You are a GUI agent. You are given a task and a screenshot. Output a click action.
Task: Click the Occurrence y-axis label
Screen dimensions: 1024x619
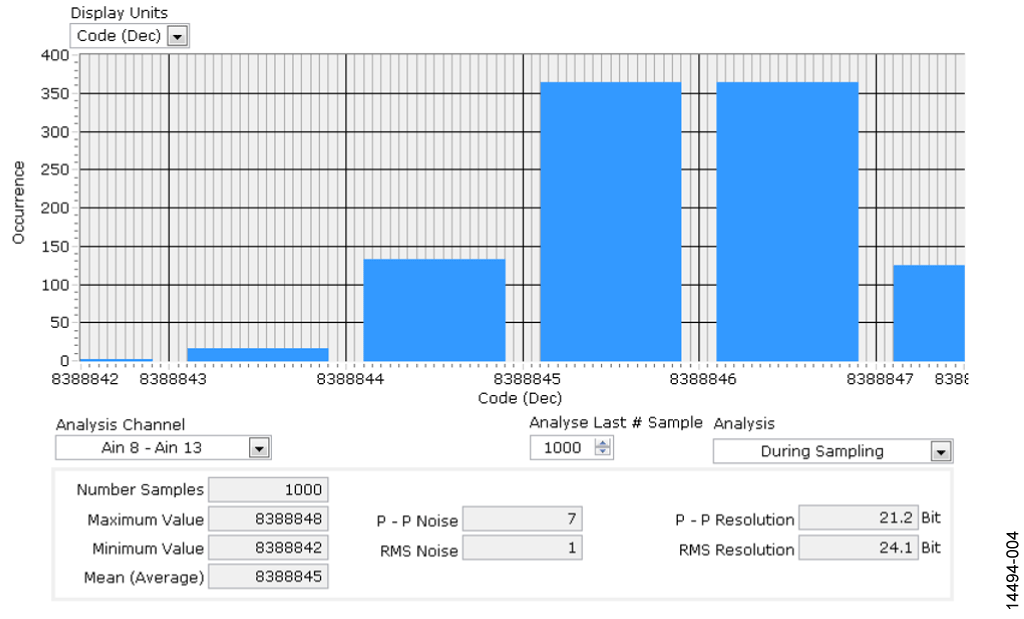click(x=18, y=203)
